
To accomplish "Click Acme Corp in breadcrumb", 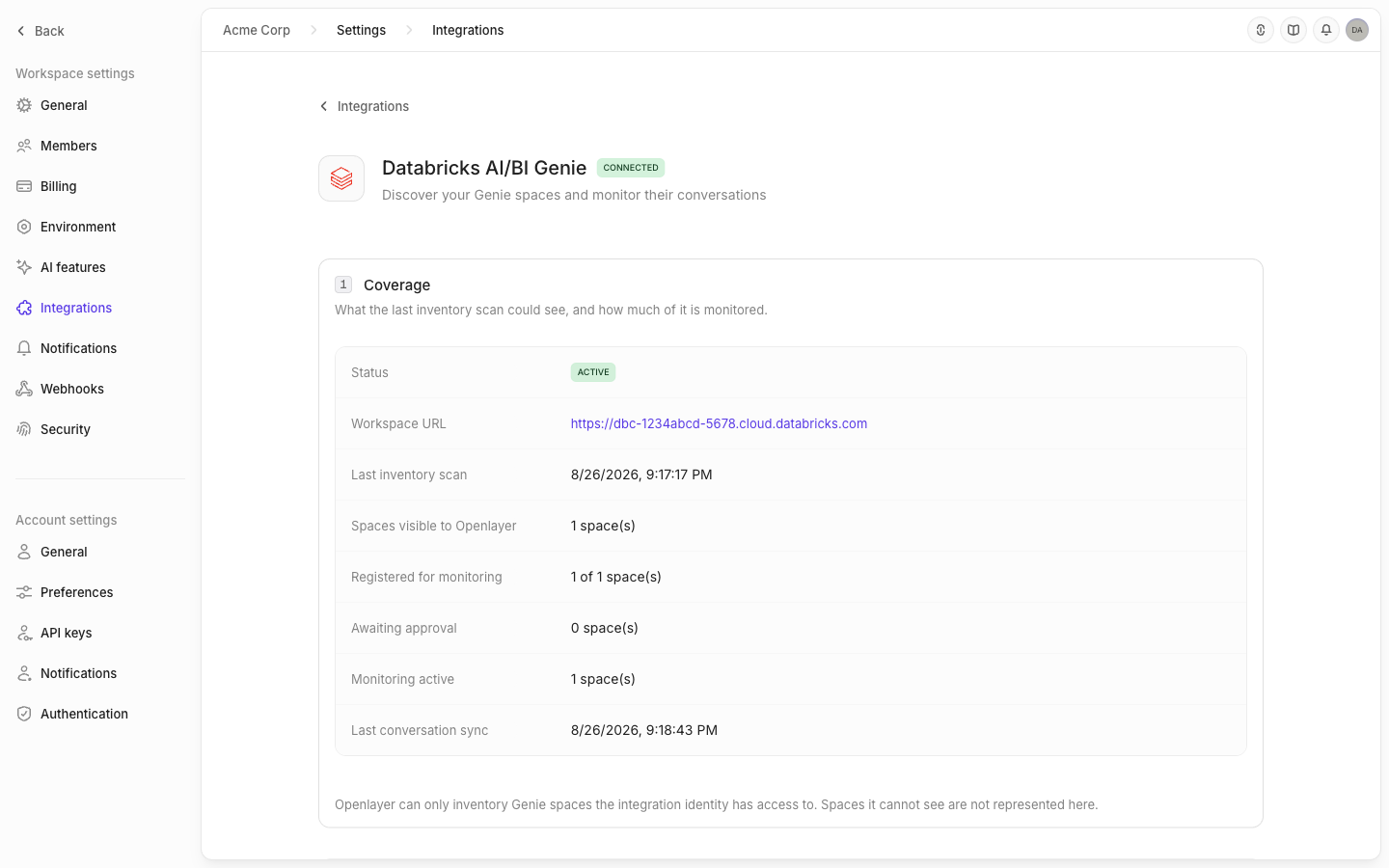I will (257, 30).
